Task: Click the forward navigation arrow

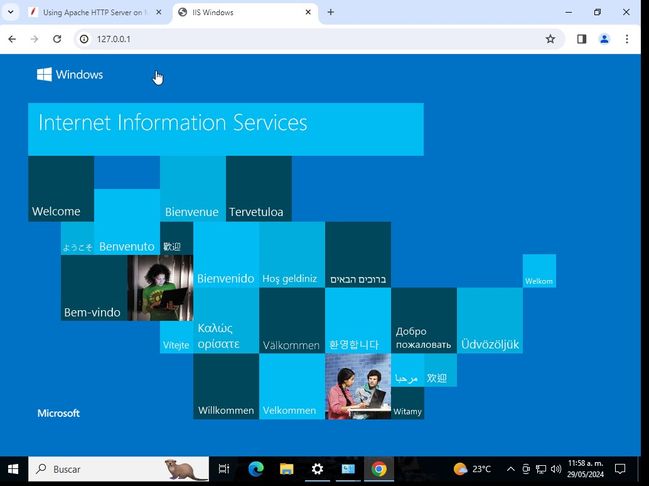Action: tap(34, 39)
